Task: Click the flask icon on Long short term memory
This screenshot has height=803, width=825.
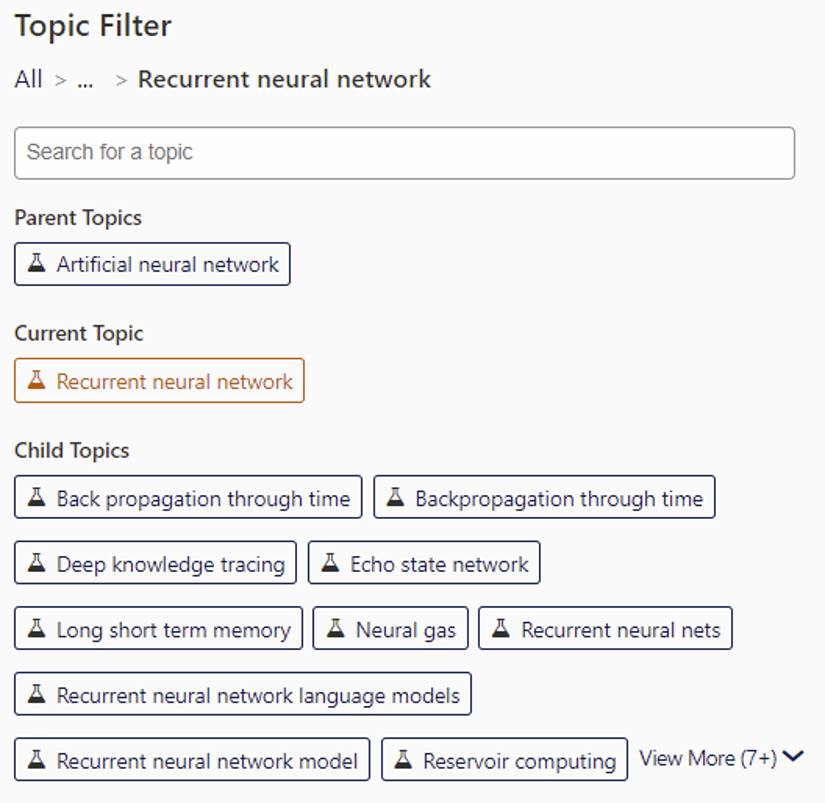Action: 37,629
